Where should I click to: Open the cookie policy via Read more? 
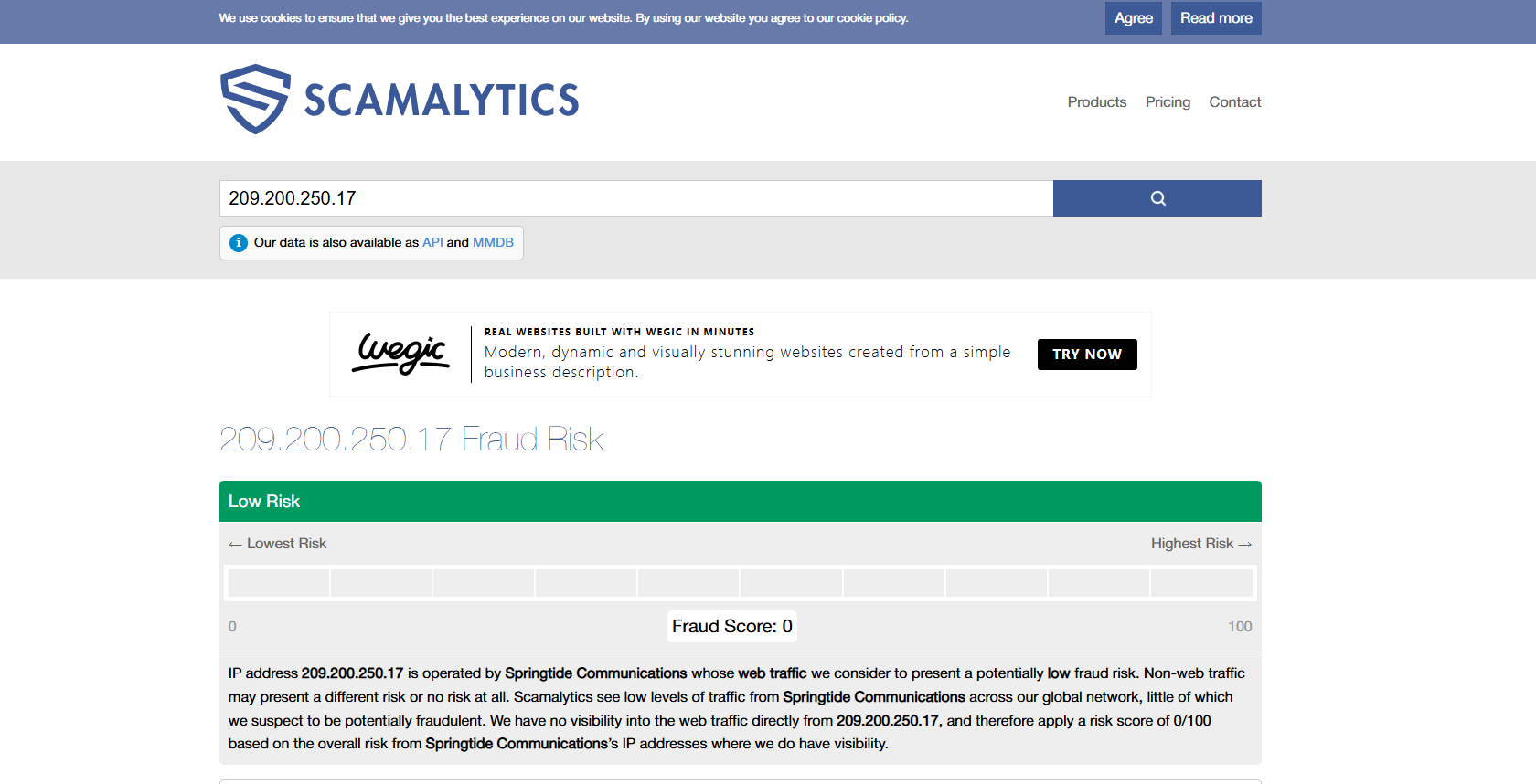pos(1216,18)
